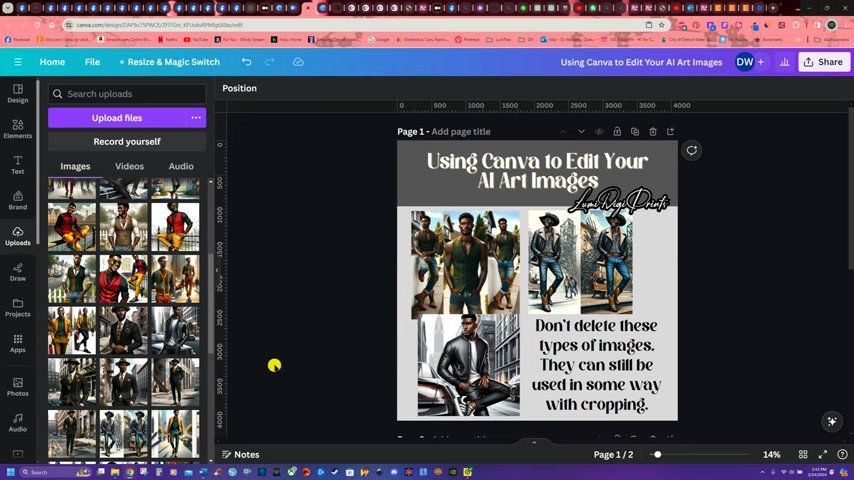Viewport: 854px width, 480px height.
Task: Check the cloud save status icon
Action: 298,62
